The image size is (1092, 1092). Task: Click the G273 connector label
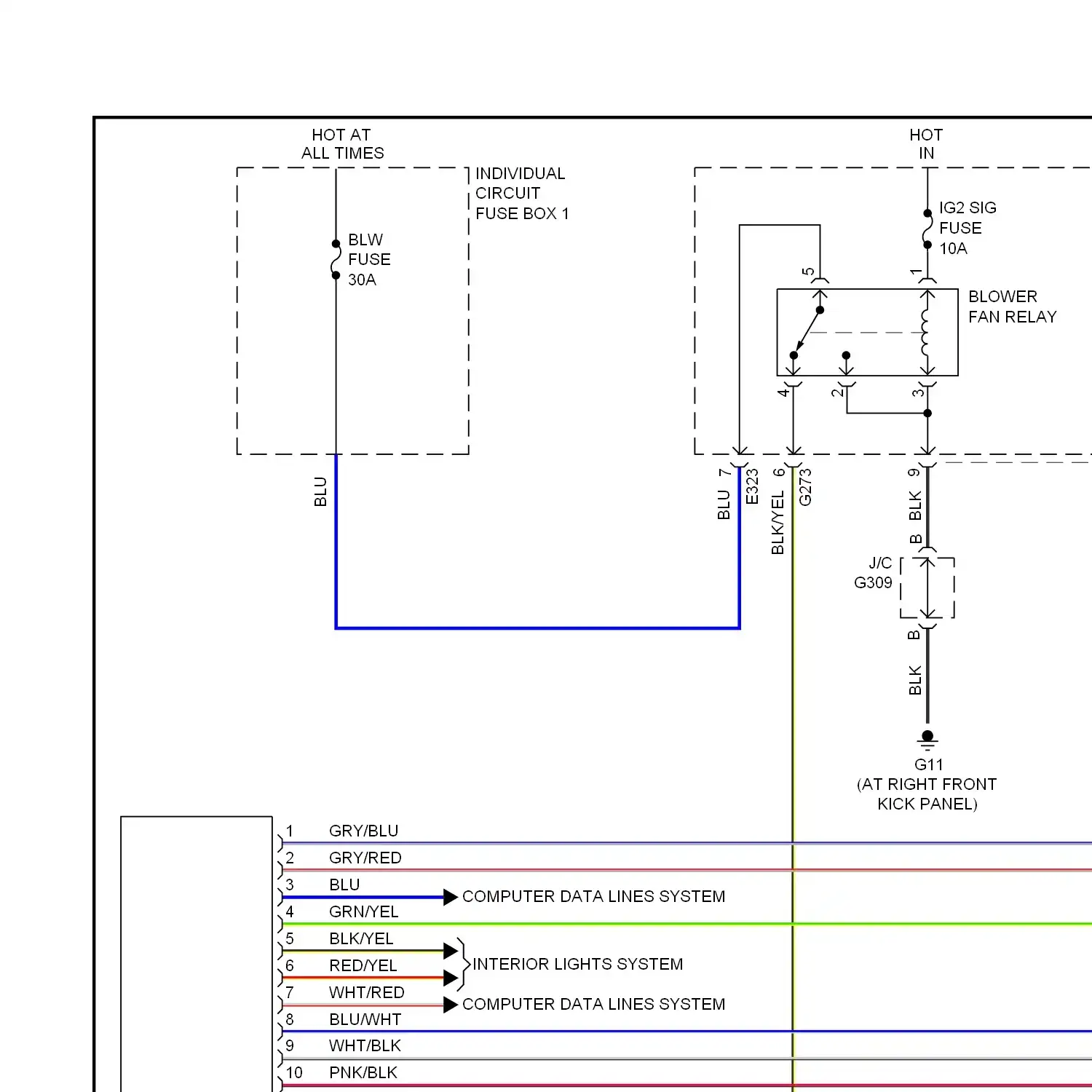(x=805, y=486)
